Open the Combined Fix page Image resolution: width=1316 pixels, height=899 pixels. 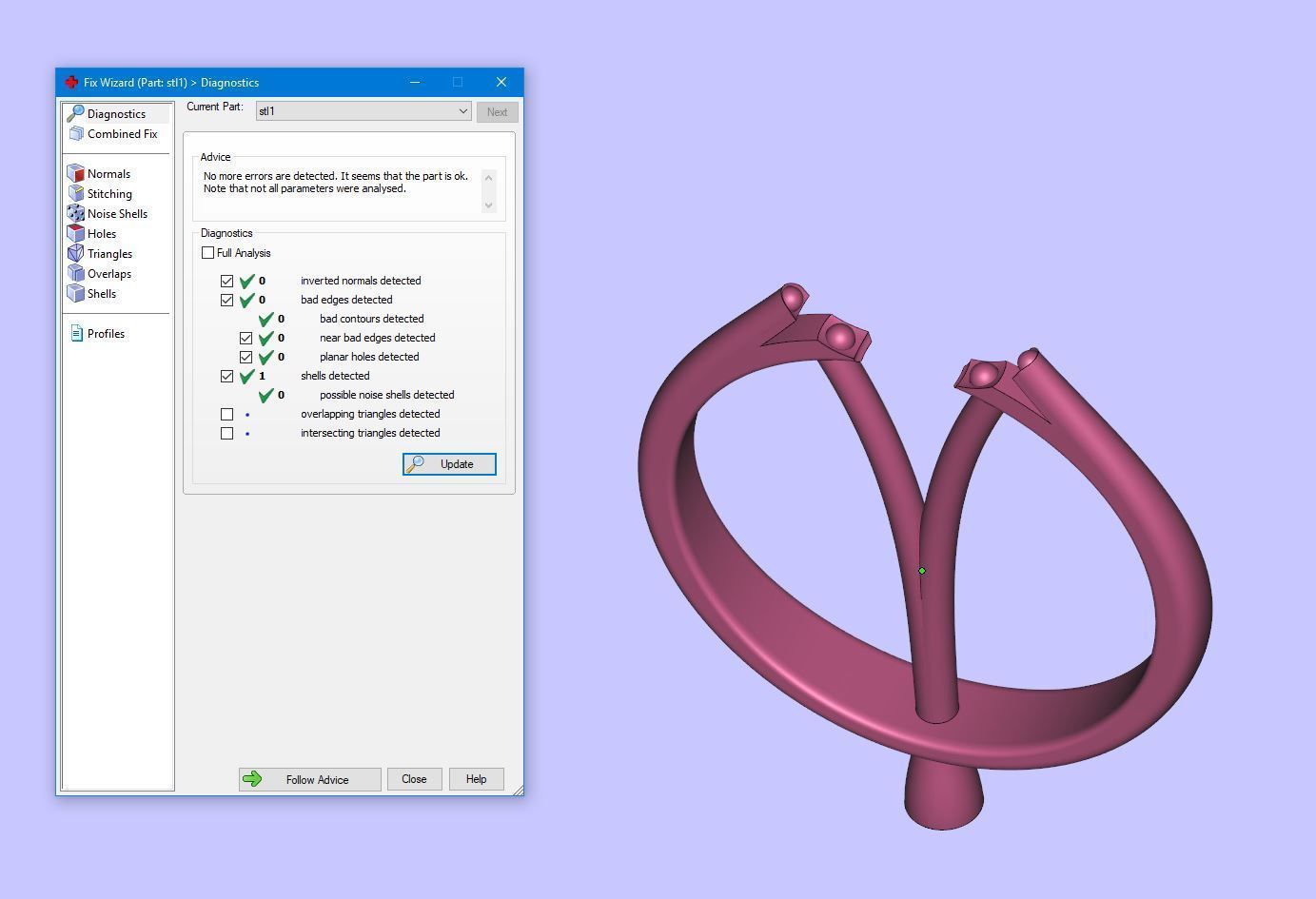tap(122, 133)
